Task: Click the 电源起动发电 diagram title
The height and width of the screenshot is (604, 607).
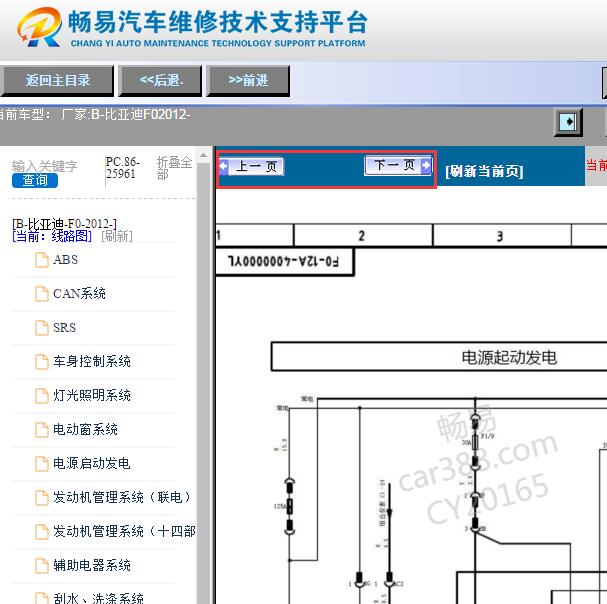Action: point(509,357)
